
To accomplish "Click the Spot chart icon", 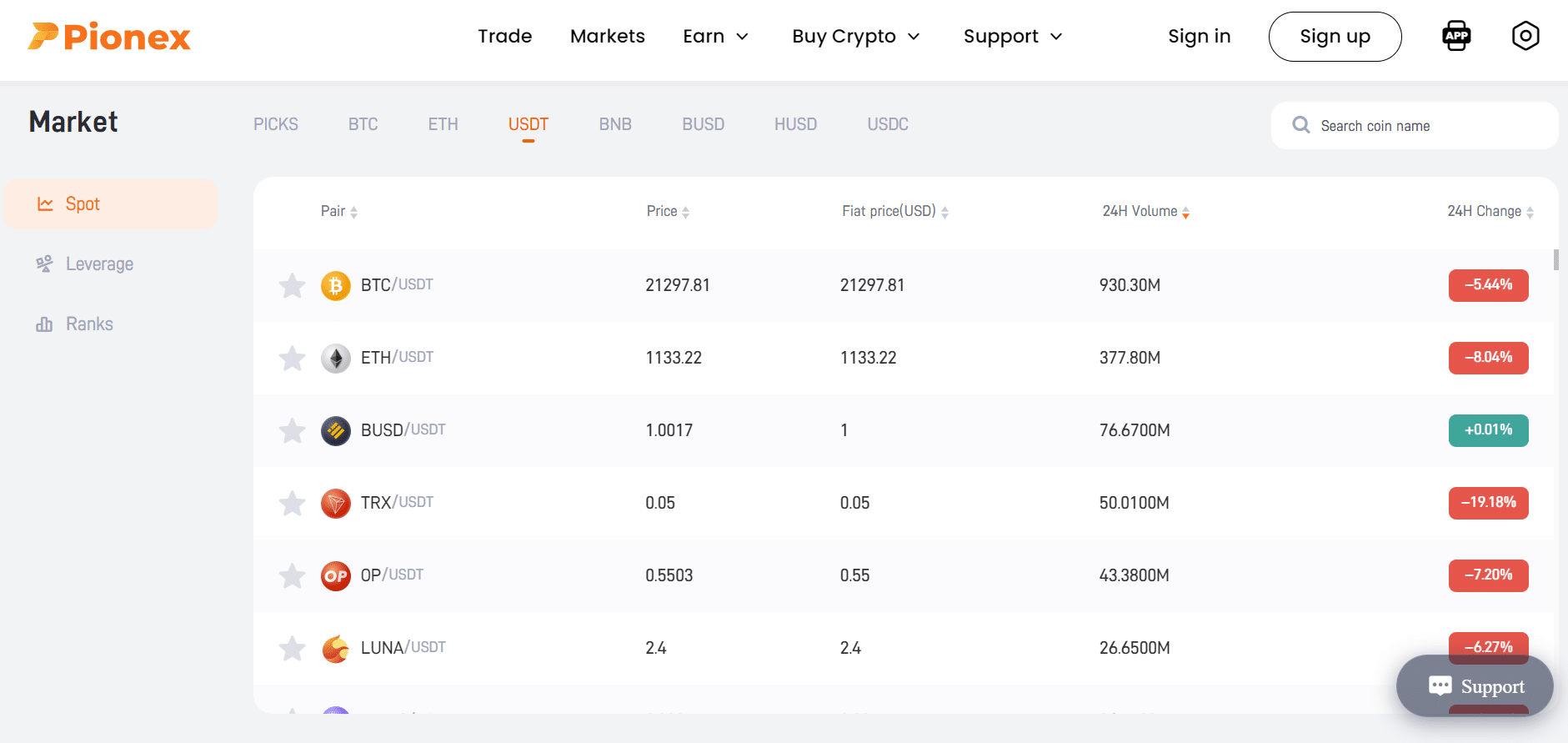I will pyautogui.click(x=45, y=204).
